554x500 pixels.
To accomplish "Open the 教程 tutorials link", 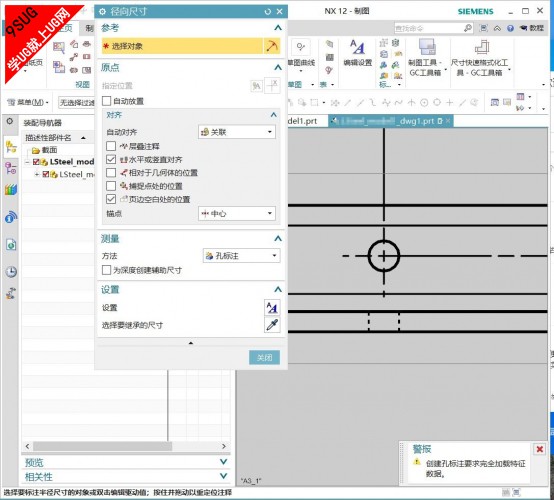I will coord(532,28).
